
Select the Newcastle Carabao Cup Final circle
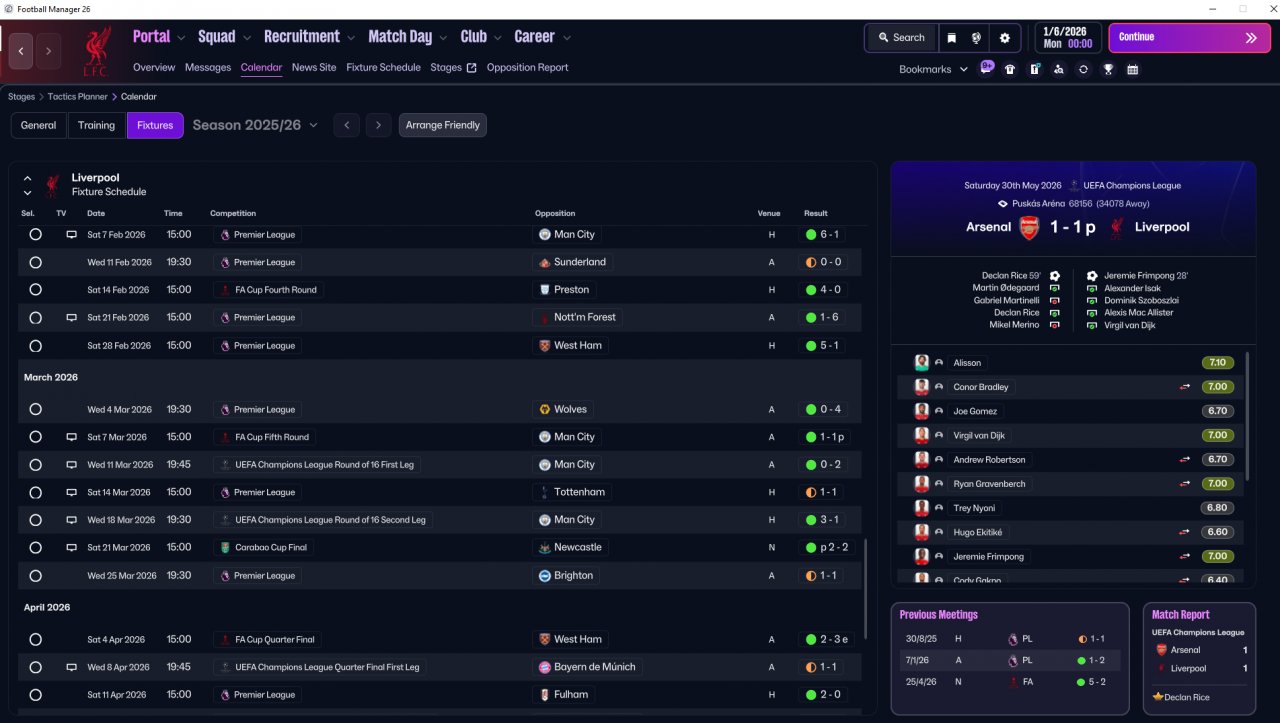(36, 548)
